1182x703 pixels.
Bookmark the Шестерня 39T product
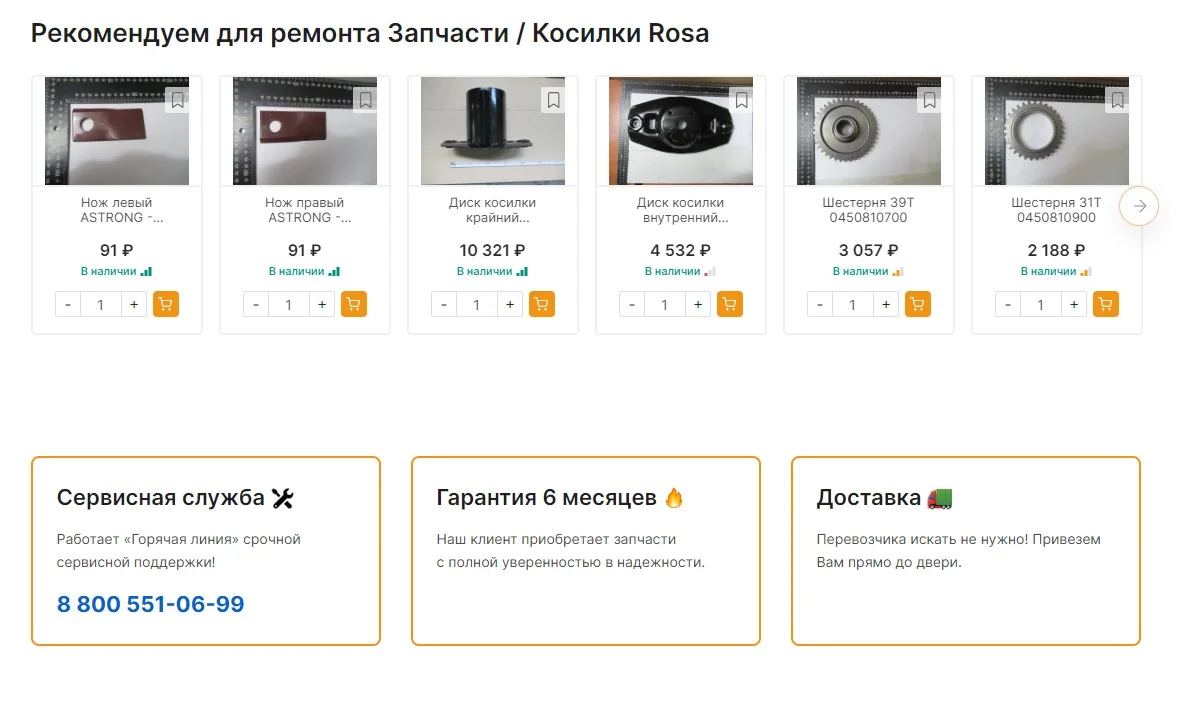[929, 100]
